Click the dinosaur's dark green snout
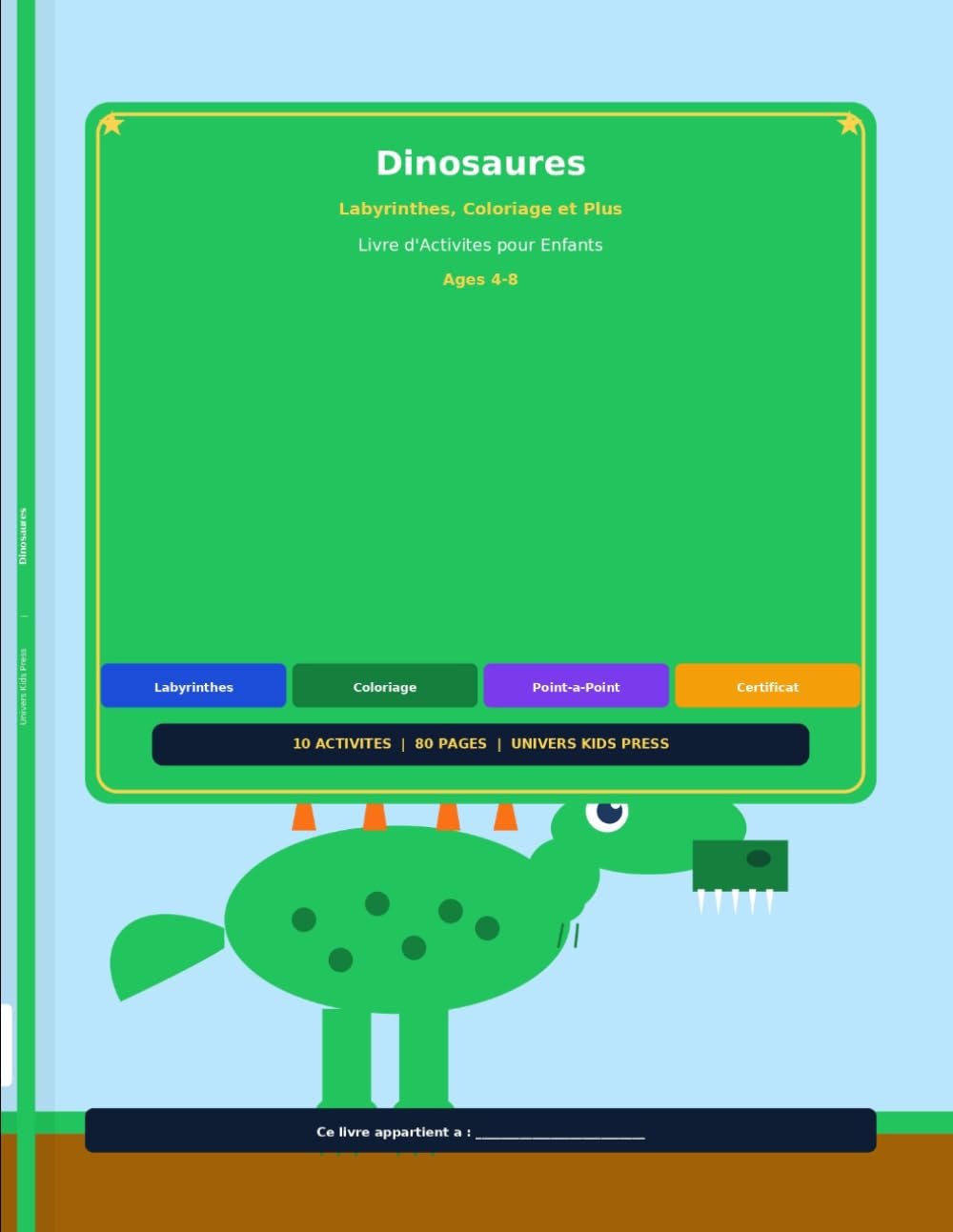Screen dimensions: 953x1232 coord(740,865)
